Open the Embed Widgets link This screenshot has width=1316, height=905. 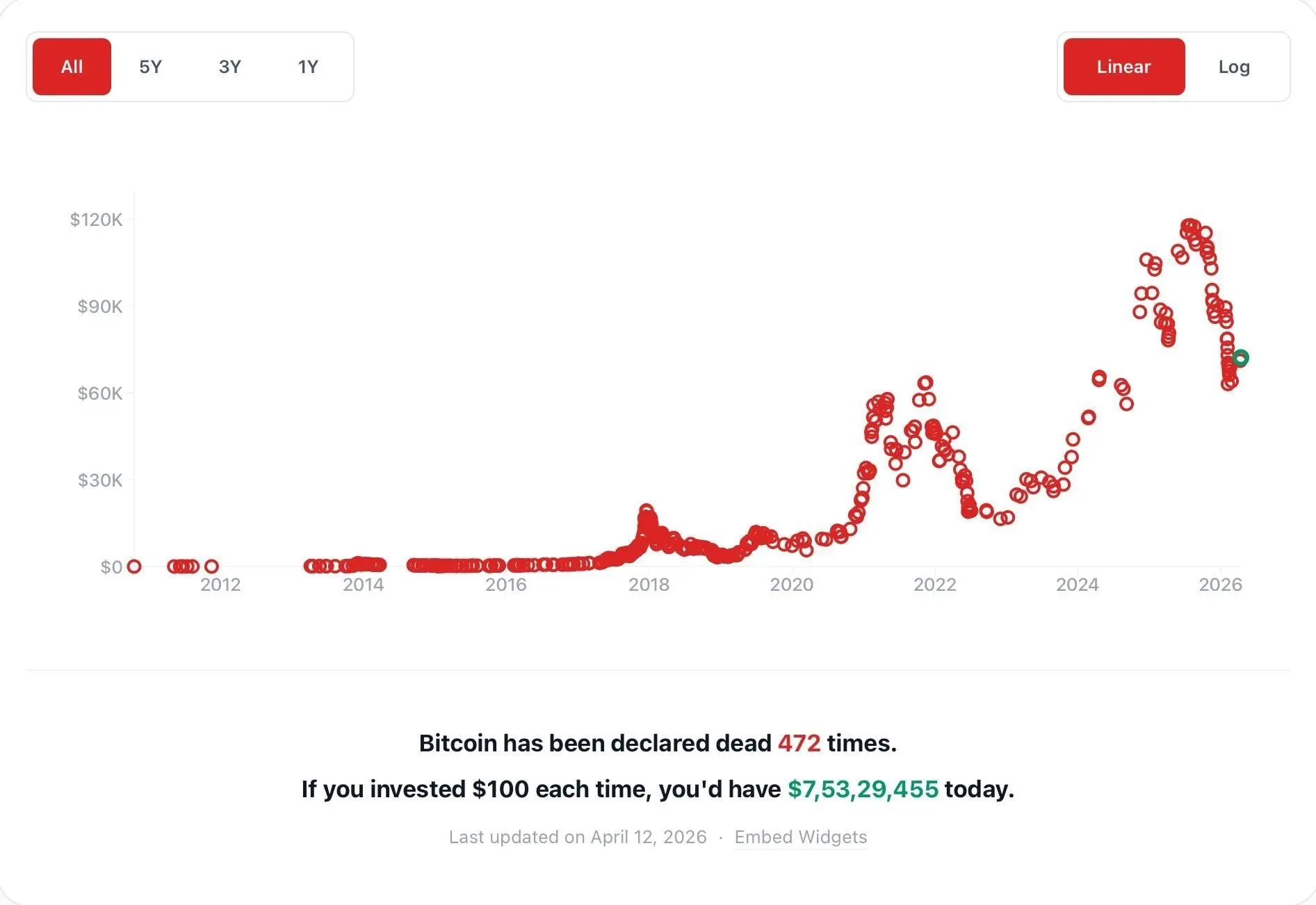tap(801, 837)
